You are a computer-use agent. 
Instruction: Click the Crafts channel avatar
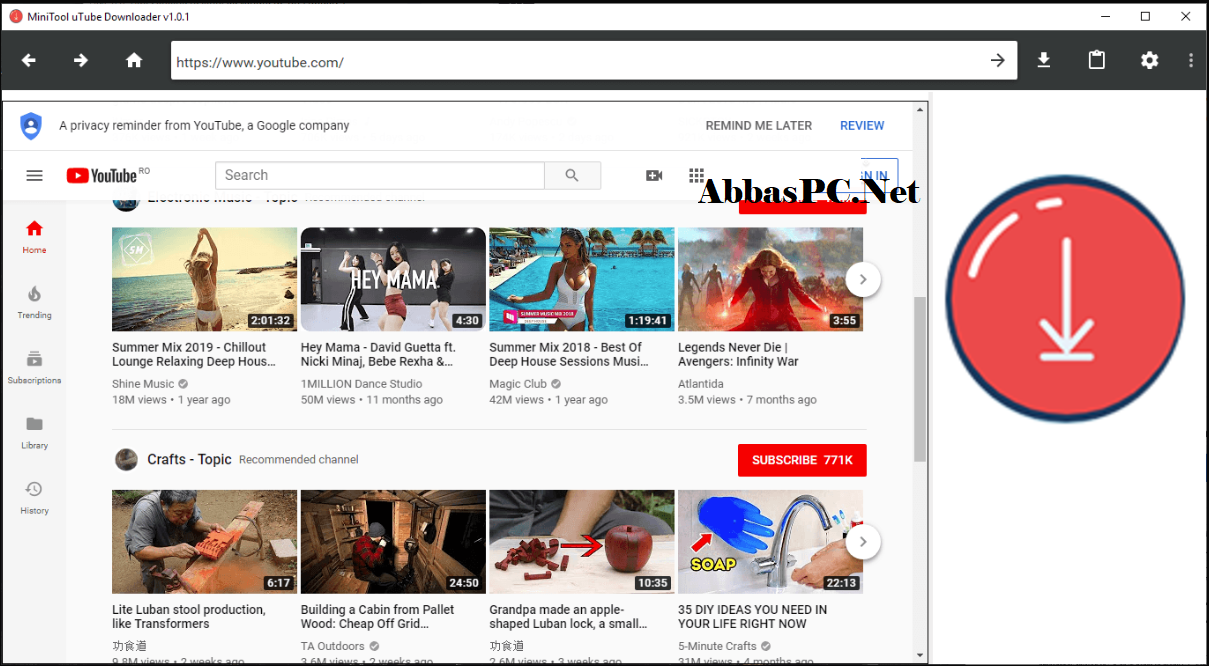coord(126,460)
